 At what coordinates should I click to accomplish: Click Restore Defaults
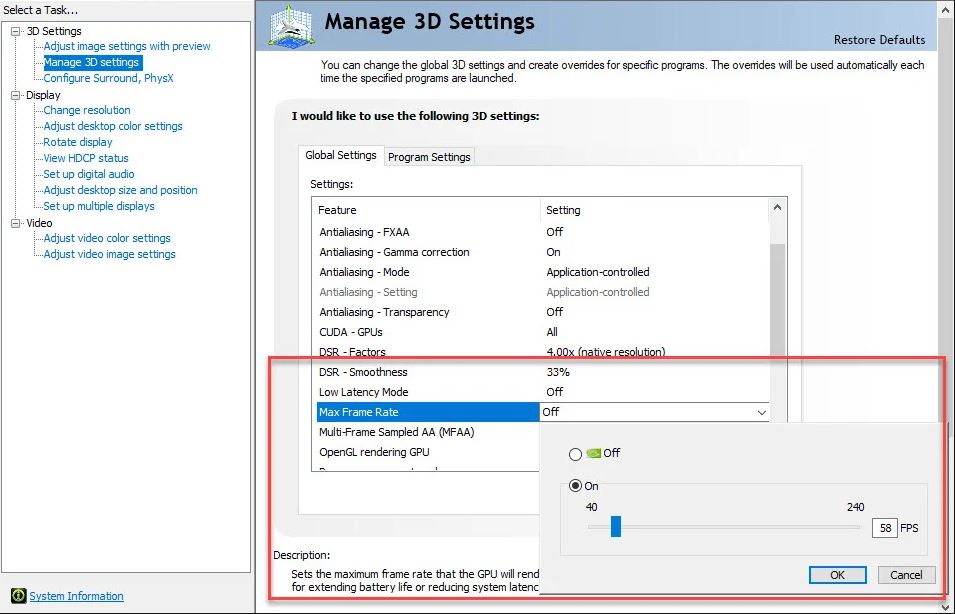879,40
